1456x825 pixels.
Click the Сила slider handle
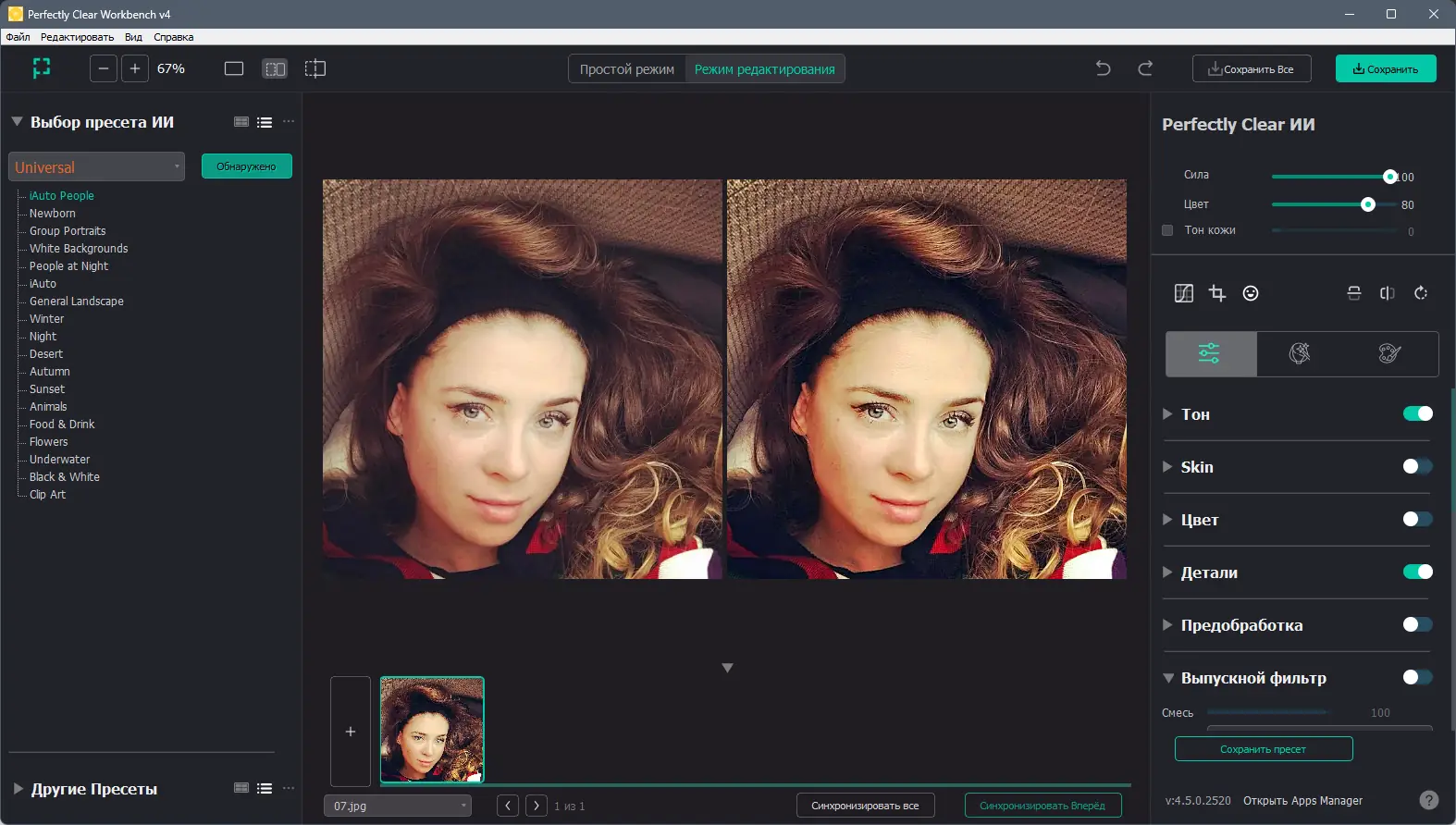(1390, 177)
